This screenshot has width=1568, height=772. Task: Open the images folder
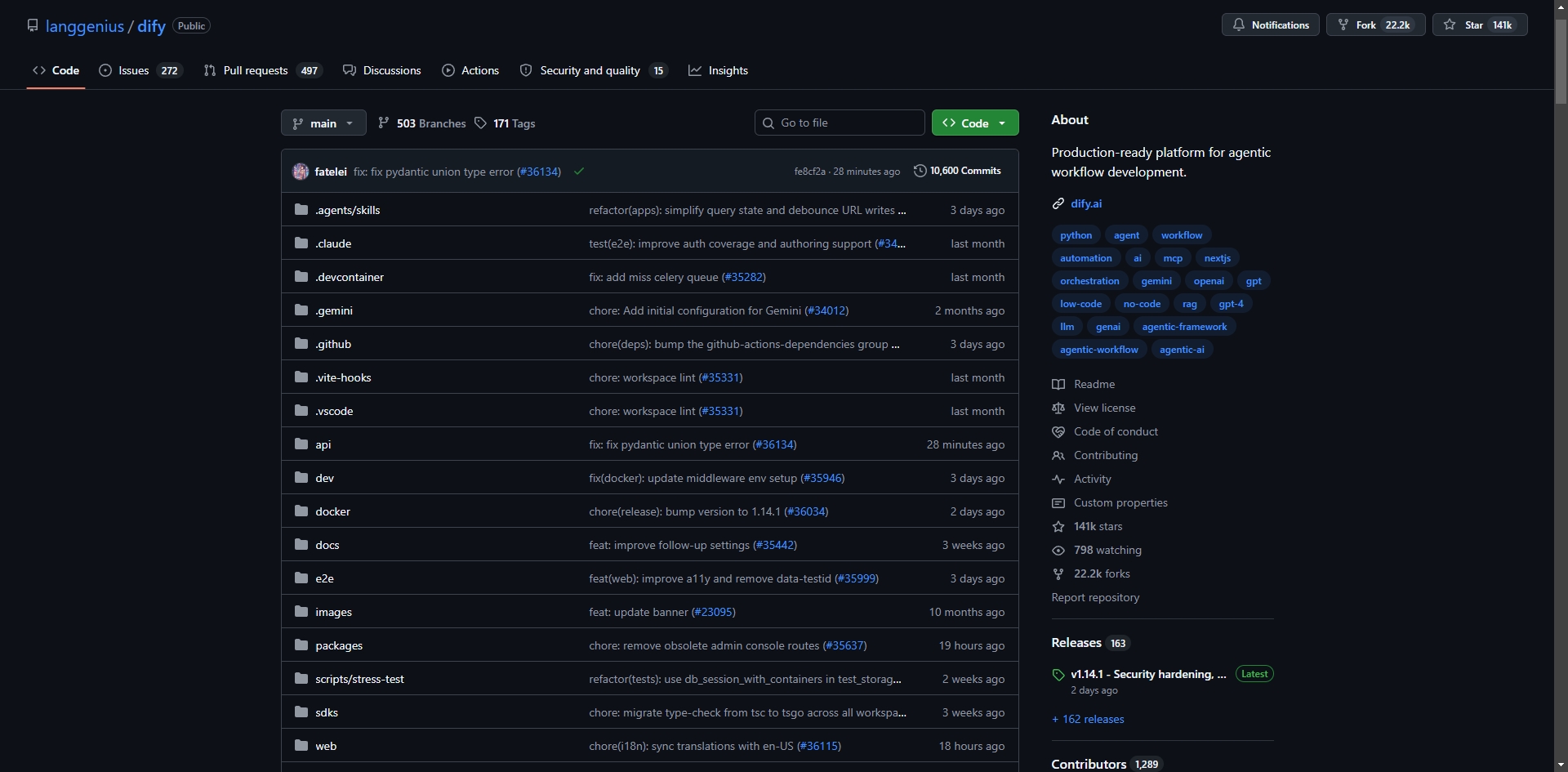pos(333,612)
